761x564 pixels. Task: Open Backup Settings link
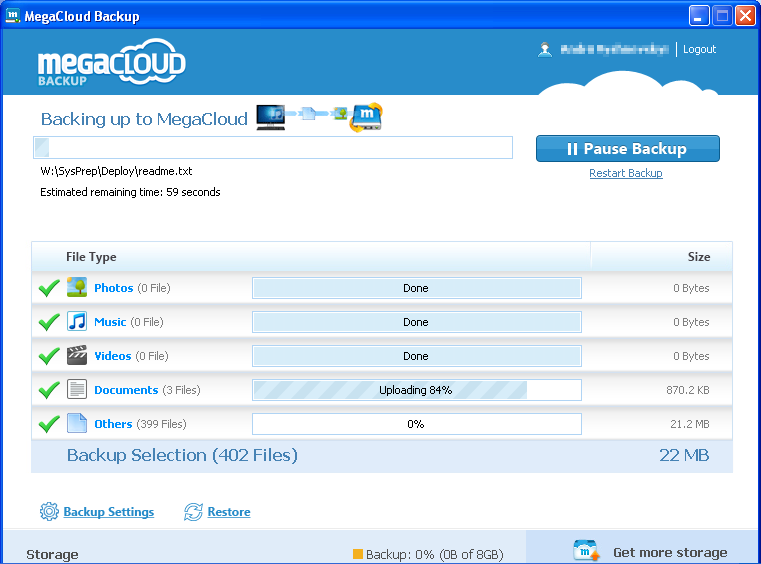[109, 512]
